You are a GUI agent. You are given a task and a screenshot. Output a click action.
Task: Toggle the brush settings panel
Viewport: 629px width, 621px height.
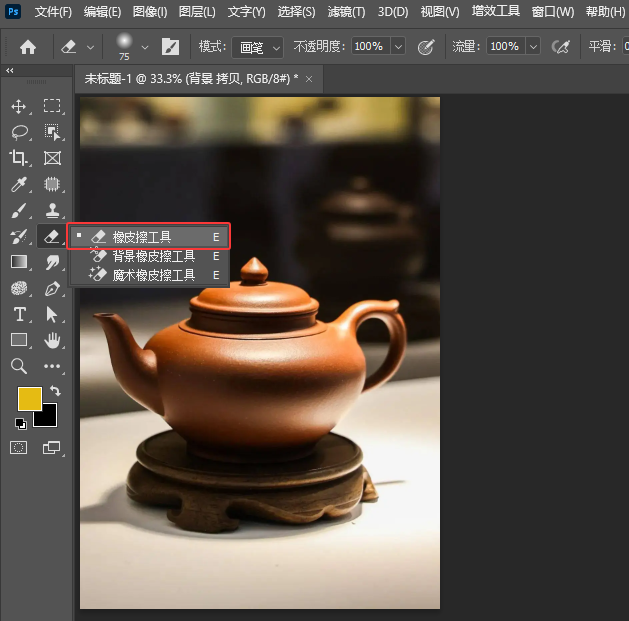pyautogui.click(x=170, y=47)
